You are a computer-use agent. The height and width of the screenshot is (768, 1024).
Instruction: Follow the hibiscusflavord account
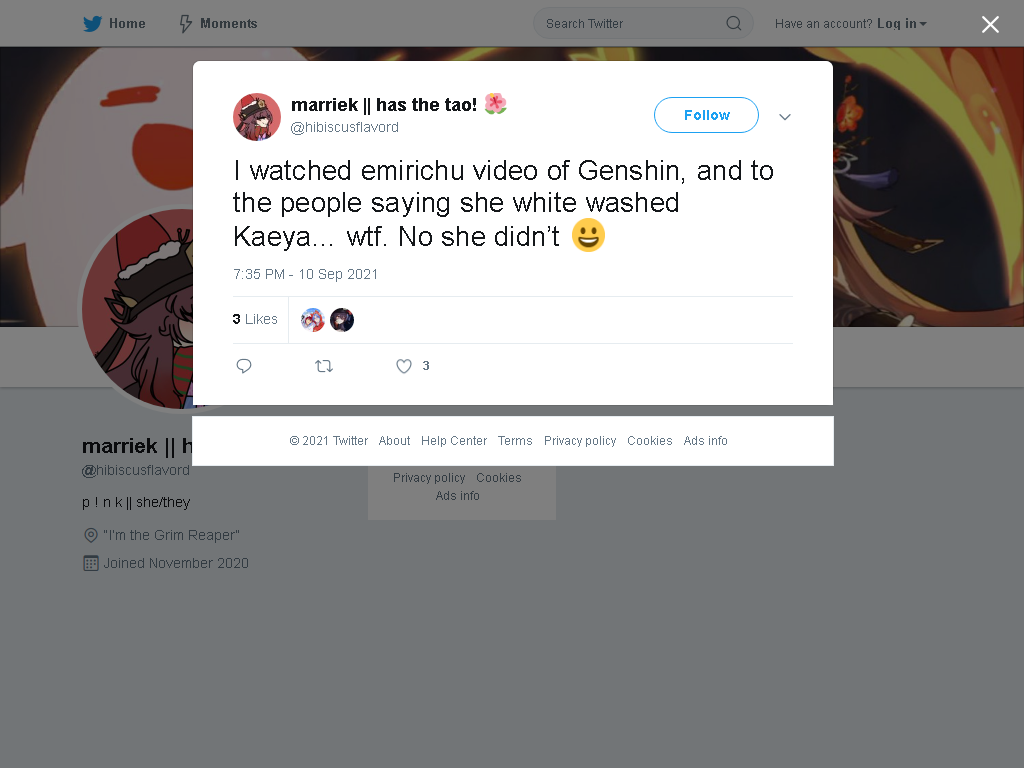[706, 115]
